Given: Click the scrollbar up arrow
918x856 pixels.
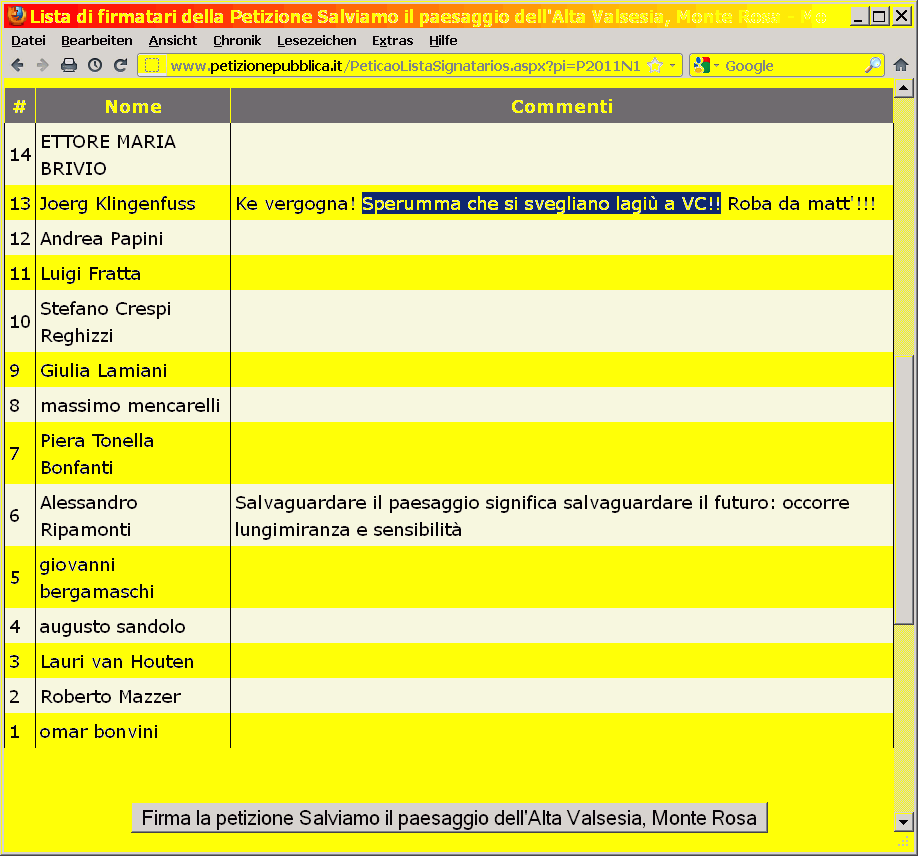Looking at the screenshot, I should (904, 88).
